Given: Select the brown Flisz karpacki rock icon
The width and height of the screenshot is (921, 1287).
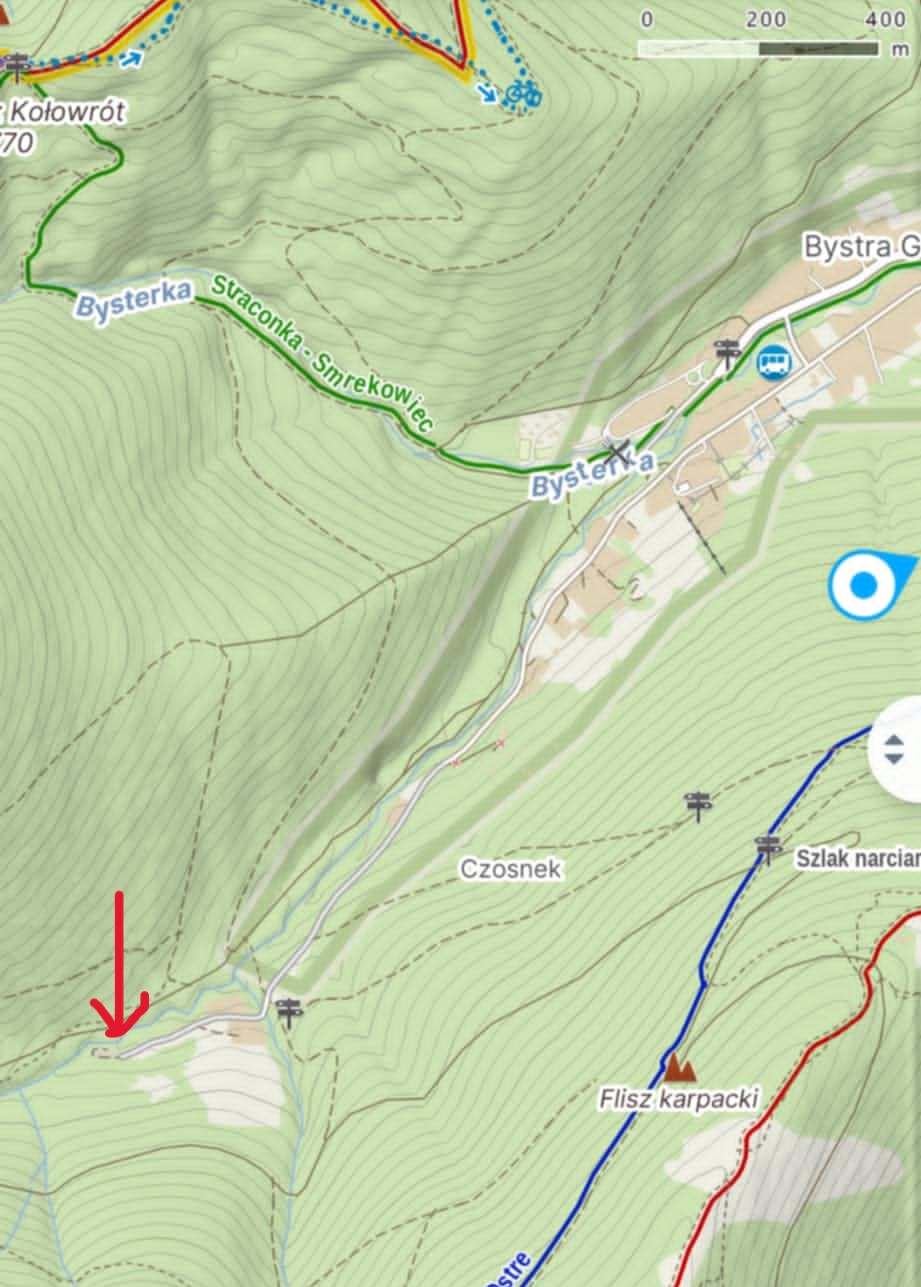Looking at the screenshot, I should point(682,1069).
